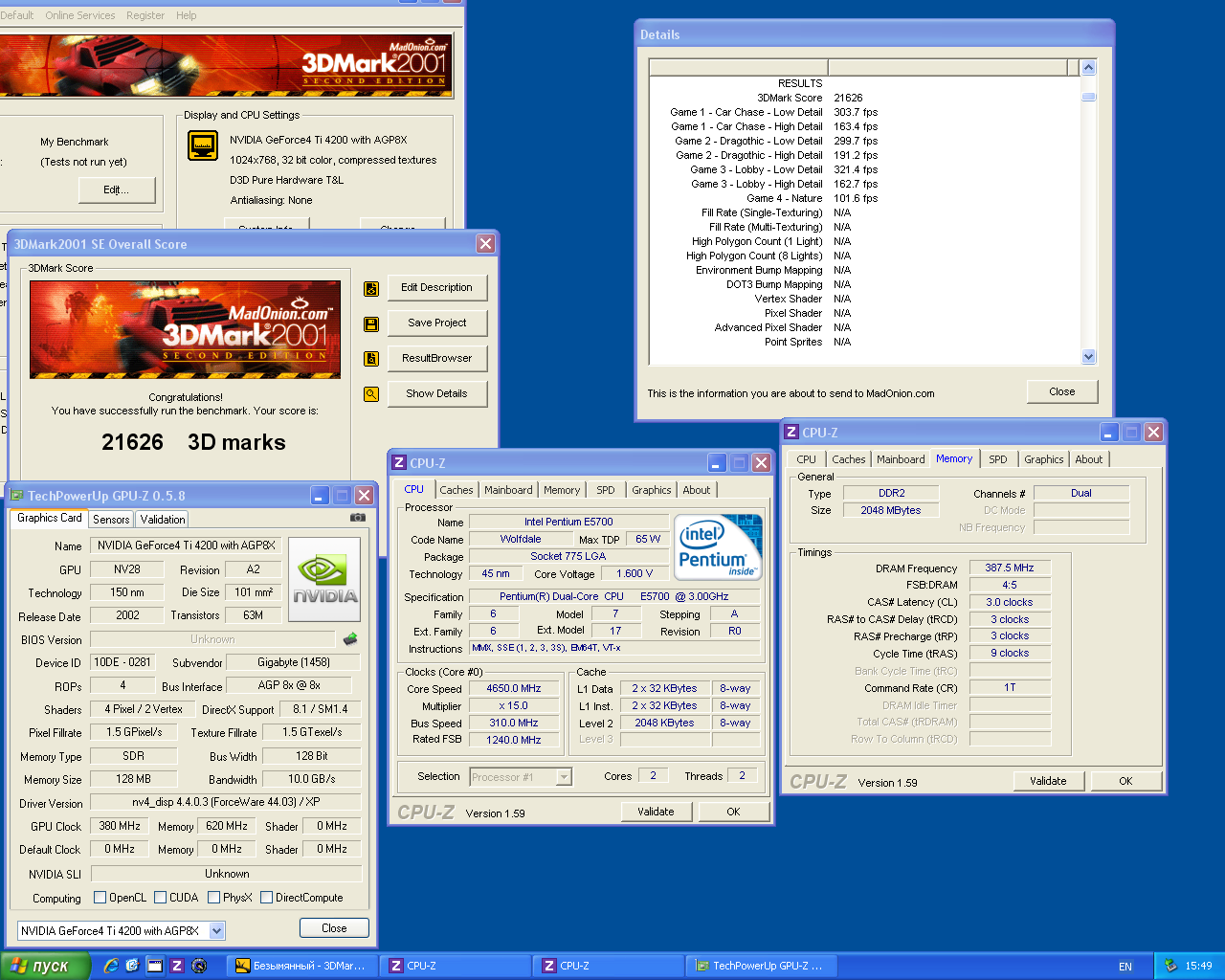The height and width of the screenshot is (980, 1225).
Task: Toggle the CUDA checkbox in GPU-Z
Action: [160, 898]
